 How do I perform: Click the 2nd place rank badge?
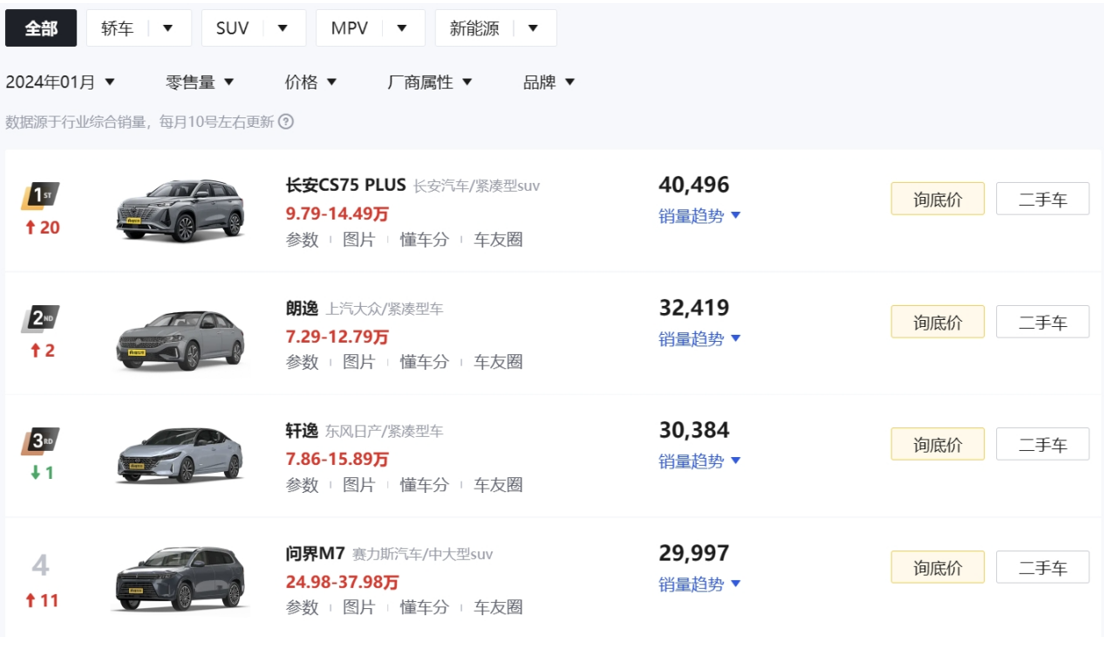click(41, 319)
